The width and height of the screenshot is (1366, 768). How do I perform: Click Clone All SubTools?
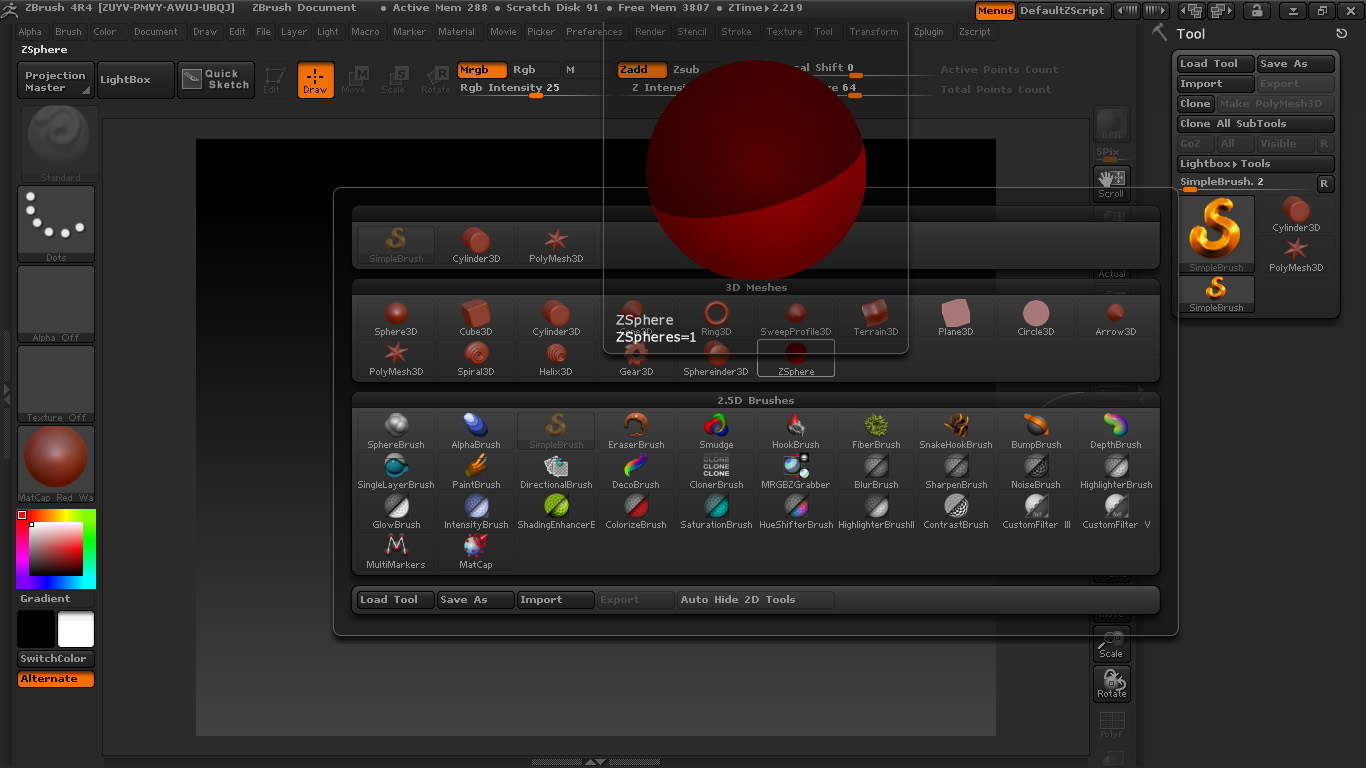pyautogui.click(x=1256, y=124)
